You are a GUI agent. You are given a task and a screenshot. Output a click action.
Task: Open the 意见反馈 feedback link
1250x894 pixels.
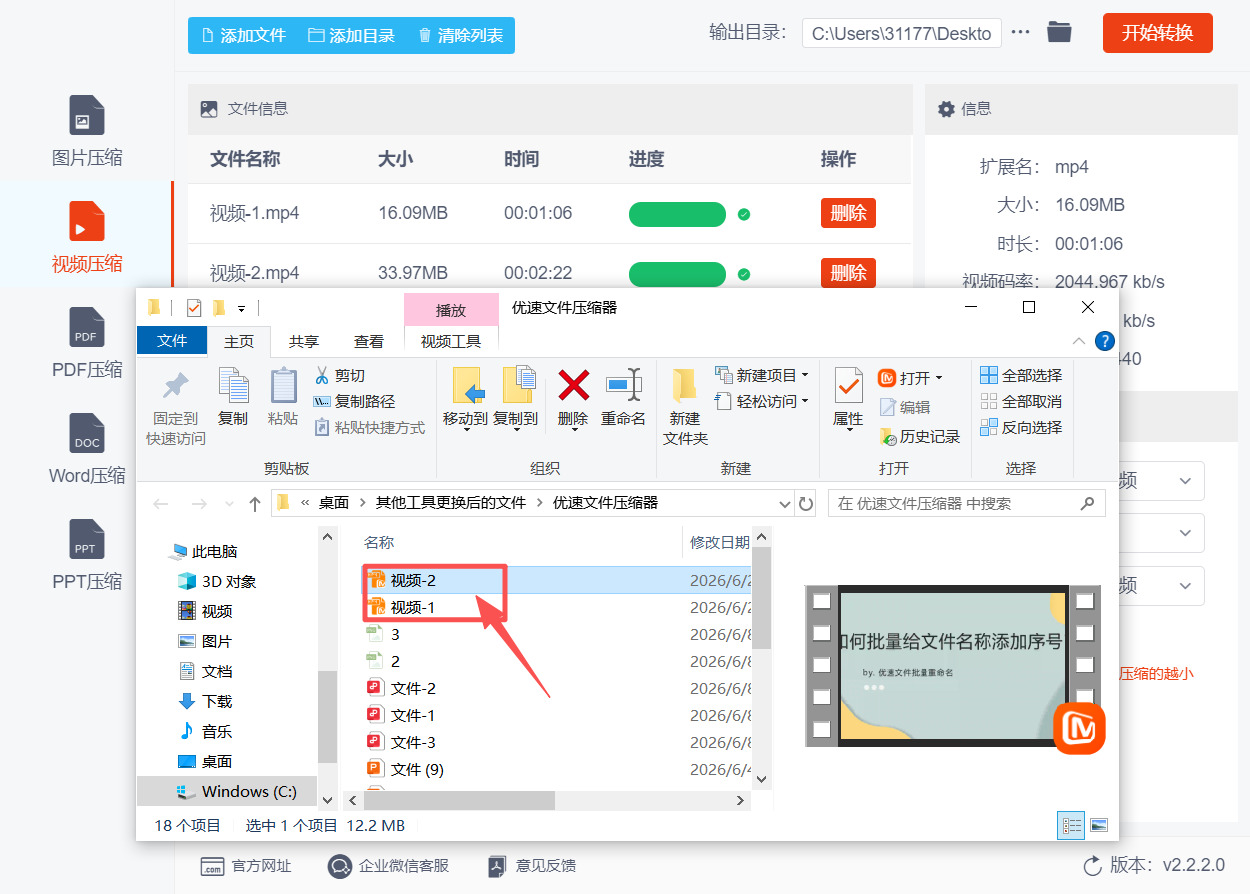pos(531,866)
